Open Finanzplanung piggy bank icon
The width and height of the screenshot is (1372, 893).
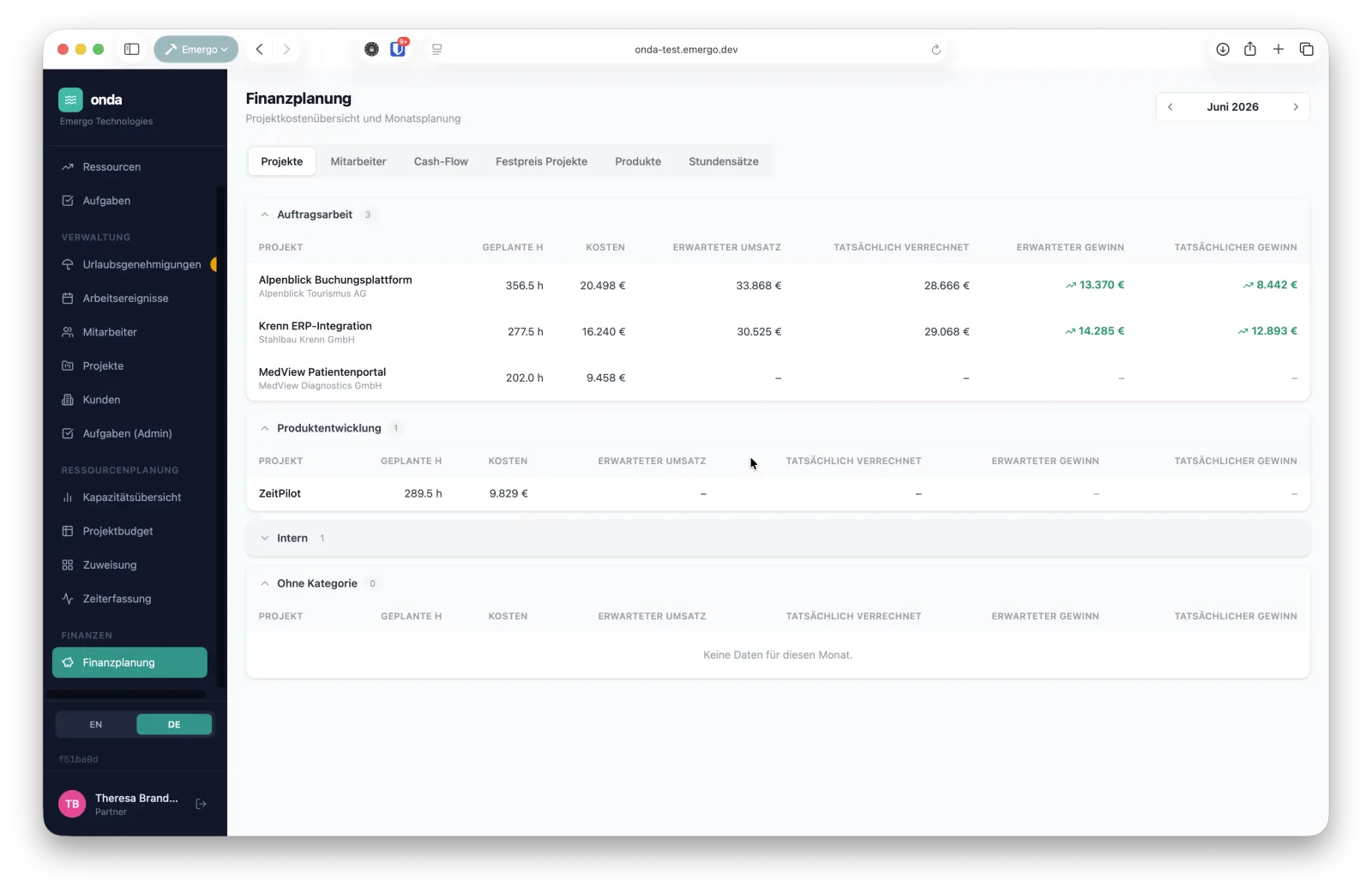pos(68,662)
